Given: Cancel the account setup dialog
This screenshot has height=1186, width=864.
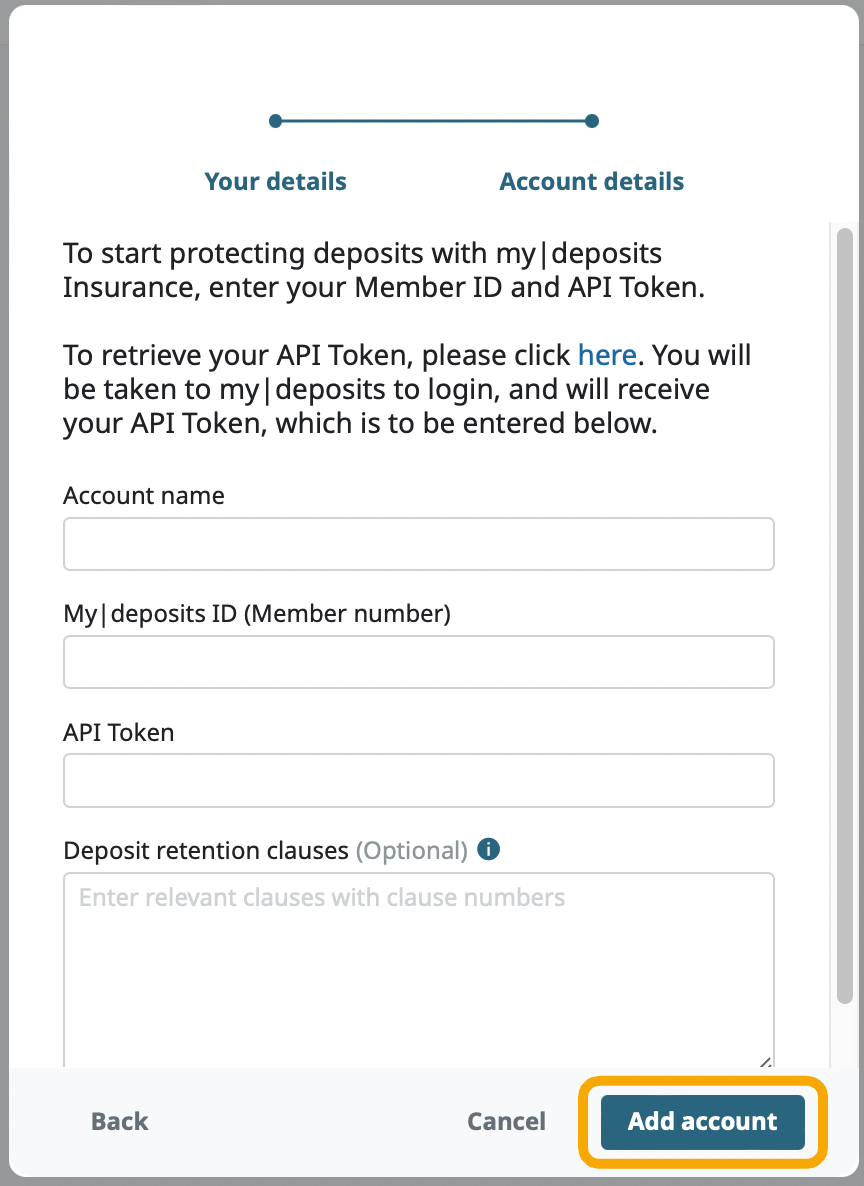Looking at the screenshot, I should [506, 1122].
